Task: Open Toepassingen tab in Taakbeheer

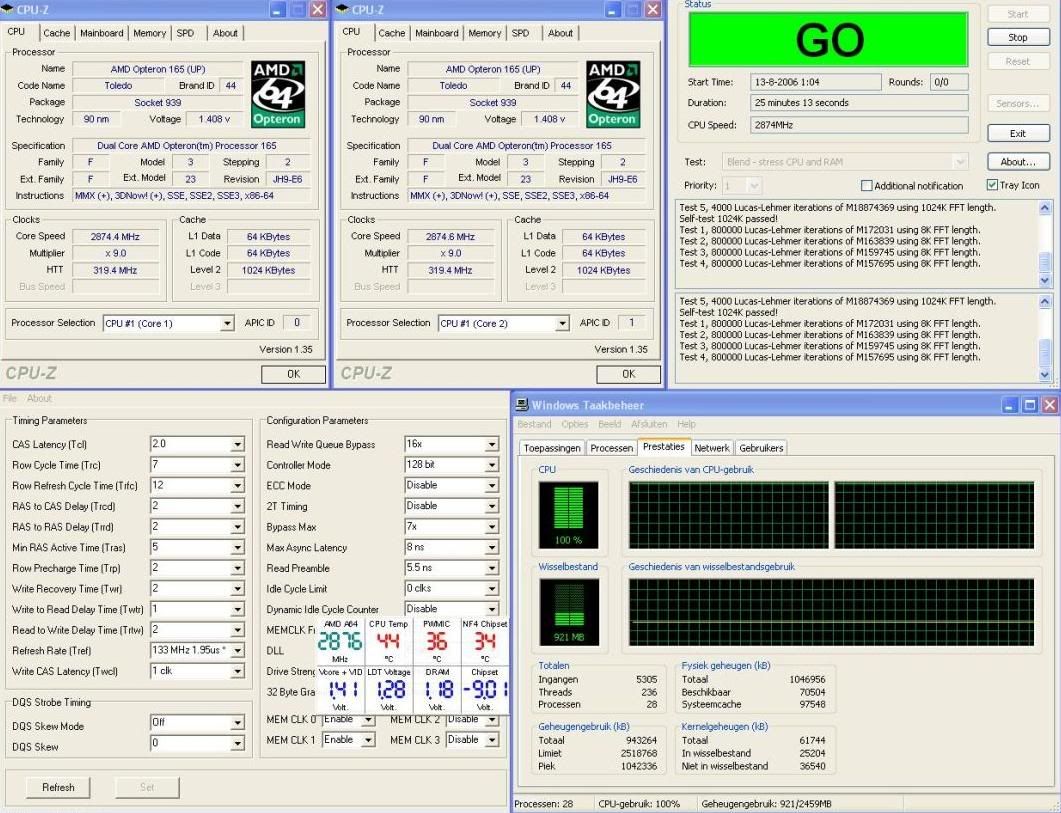Action: [552, 448]
